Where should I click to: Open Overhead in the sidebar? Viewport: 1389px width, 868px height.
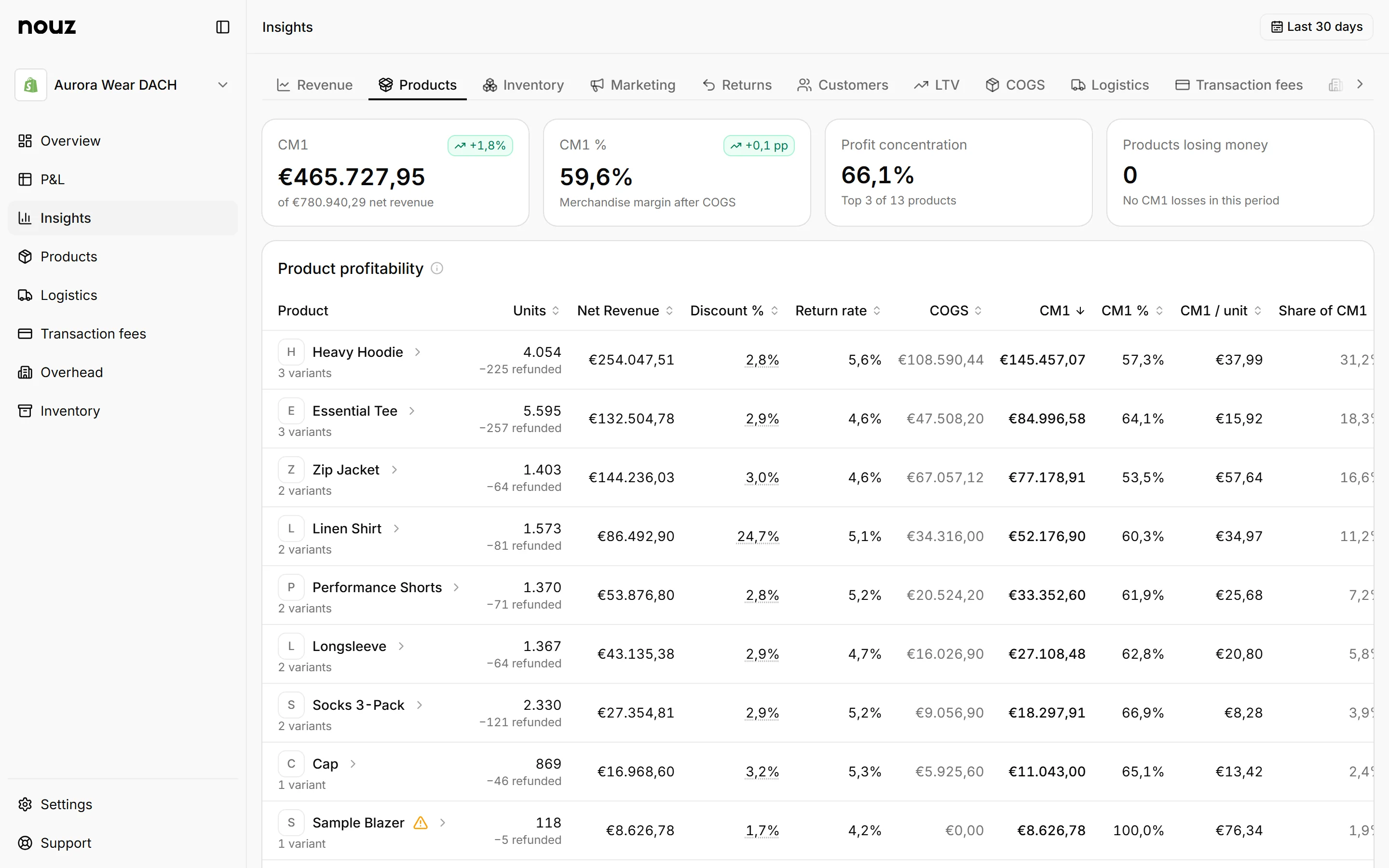(x=123, y=372)
